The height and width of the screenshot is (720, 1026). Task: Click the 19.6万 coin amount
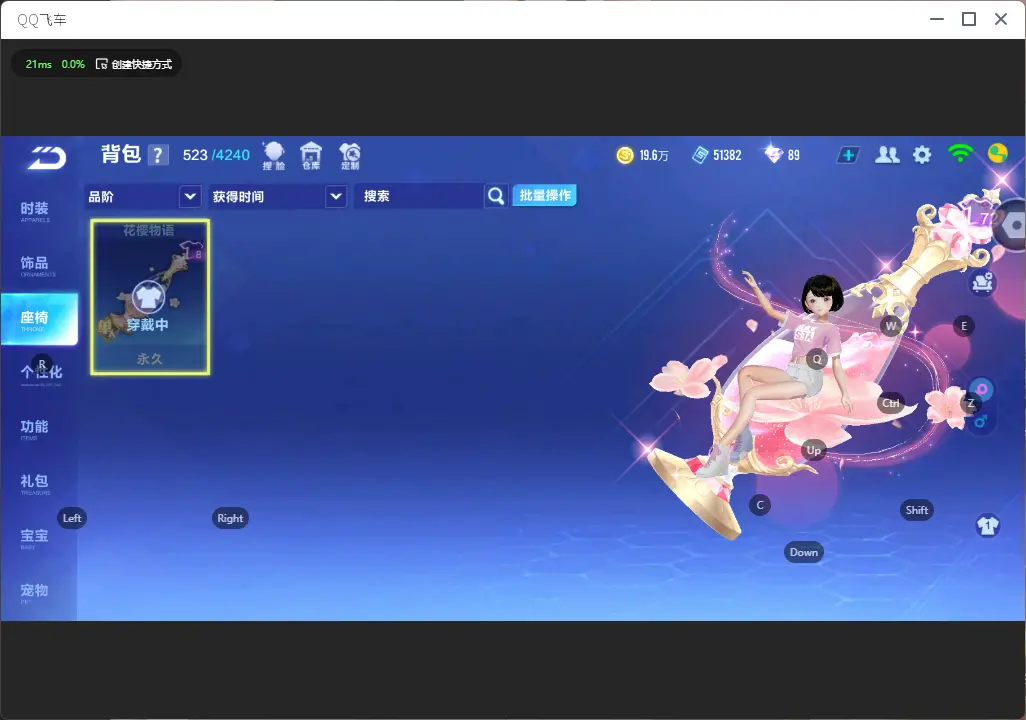click(654, 156)
